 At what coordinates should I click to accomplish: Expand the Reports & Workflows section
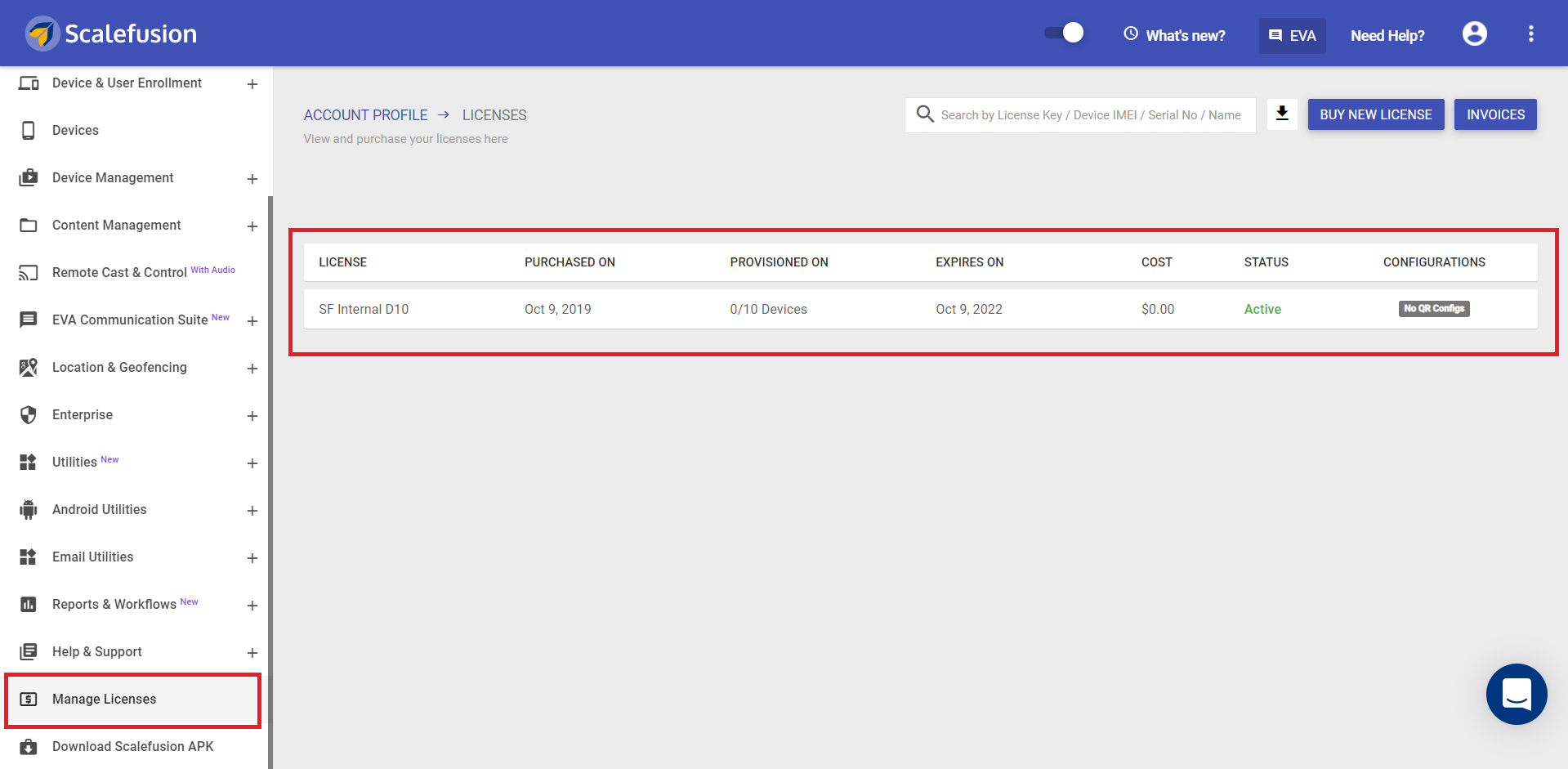click(252, 606)
